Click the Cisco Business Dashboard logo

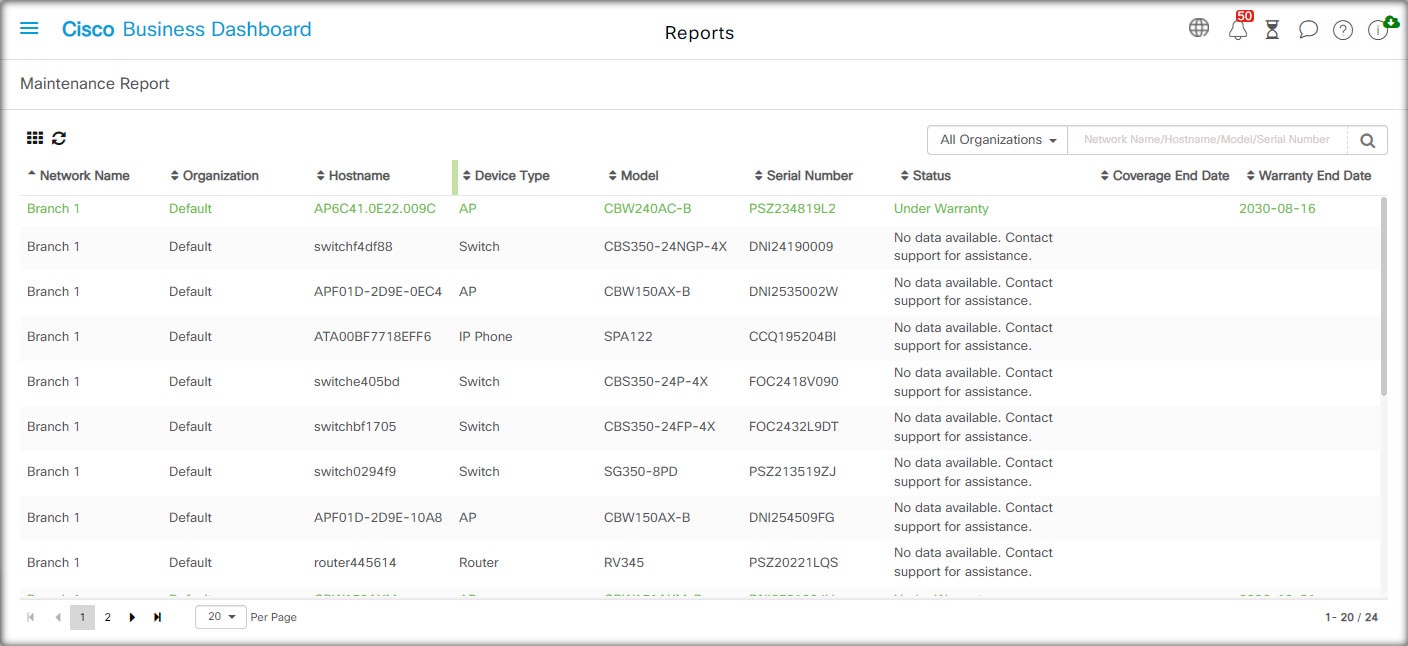(186, 29)
